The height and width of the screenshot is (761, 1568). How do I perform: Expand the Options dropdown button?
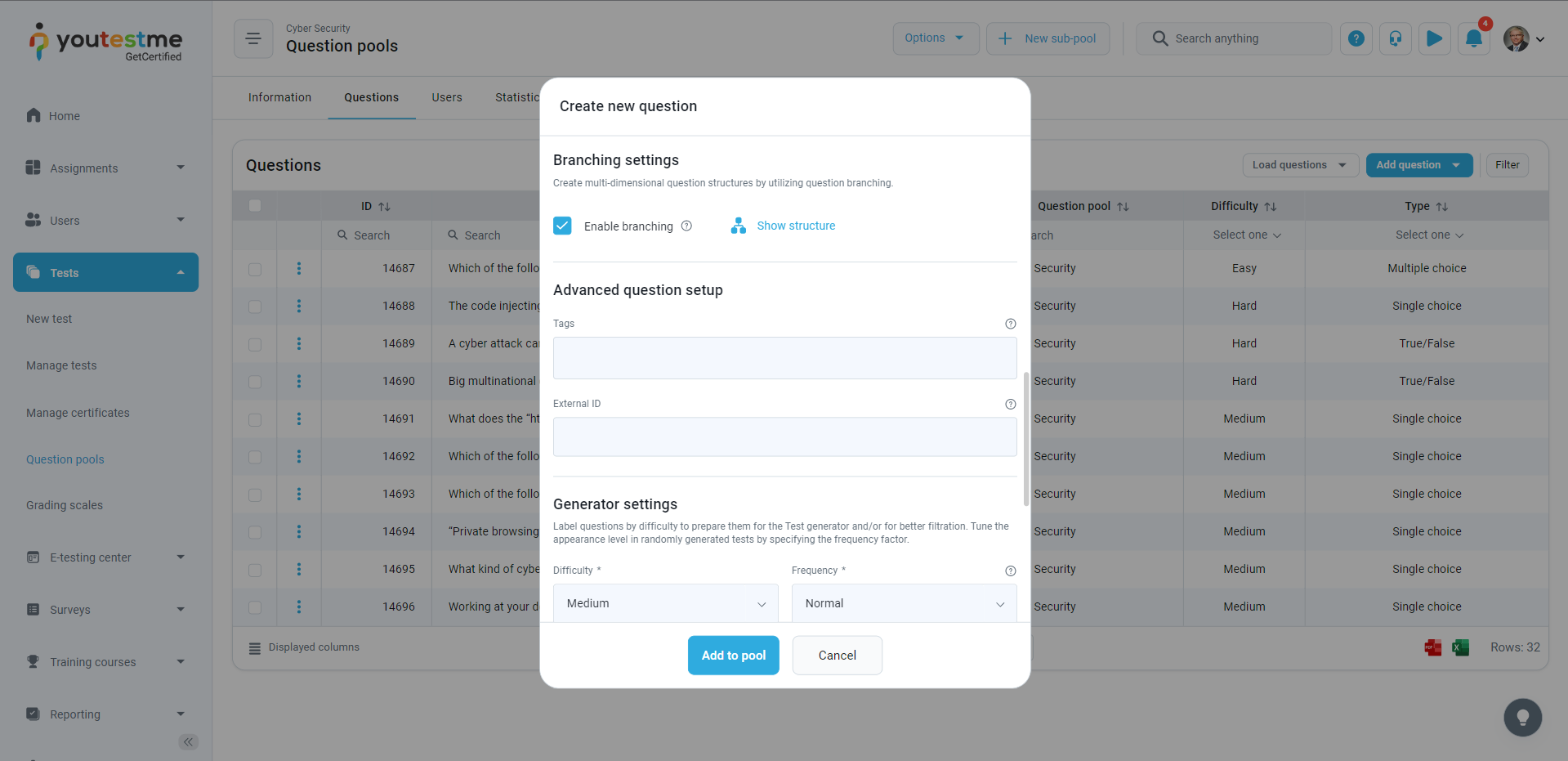point(935,38)
